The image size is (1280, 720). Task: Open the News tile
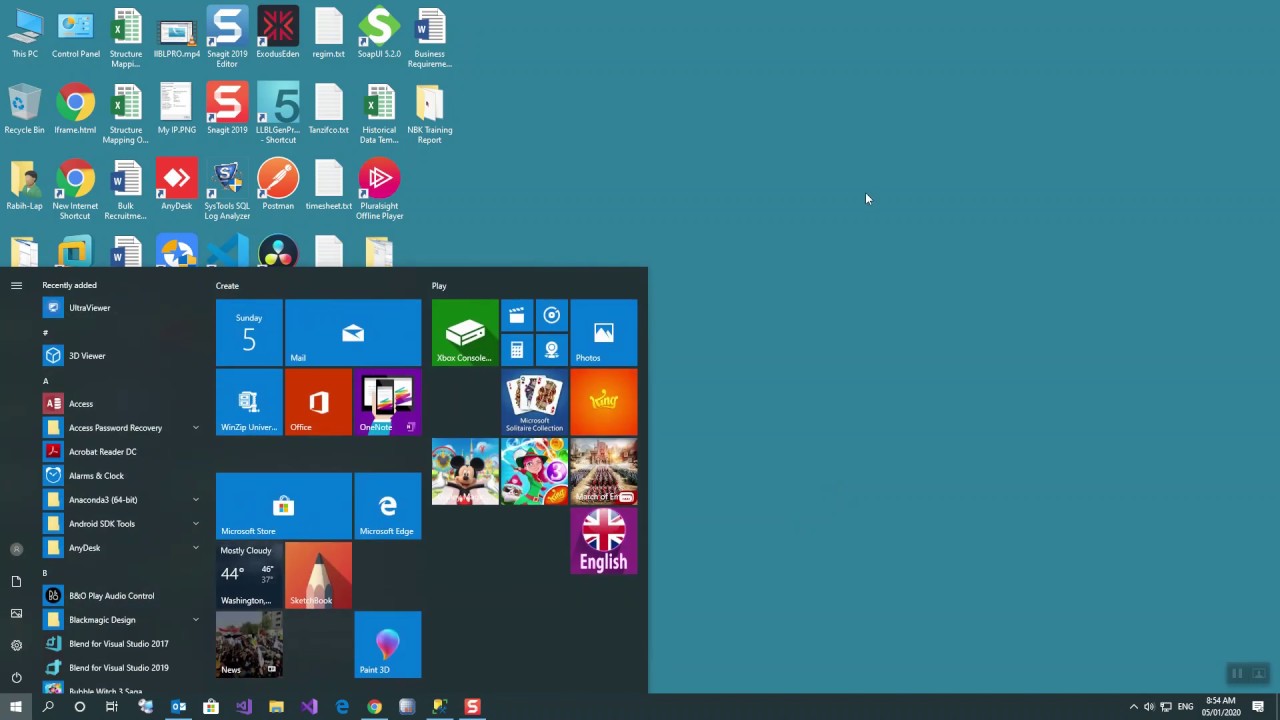click(x=249, y=644)
